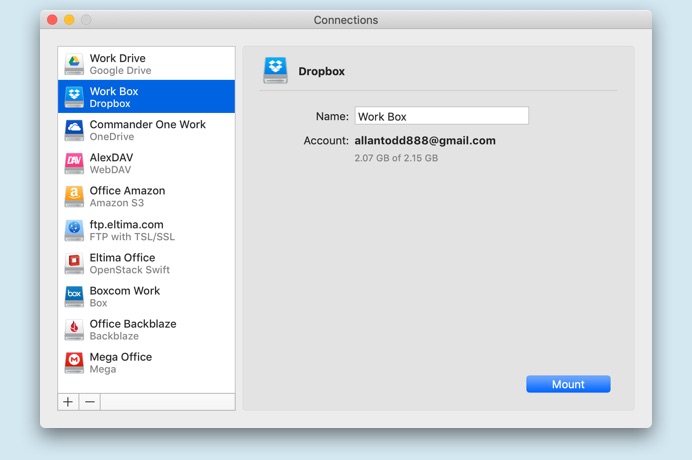Select the AlexDAV connection name
Viewport: 692px width, 460px height.
tap(111, 158)
